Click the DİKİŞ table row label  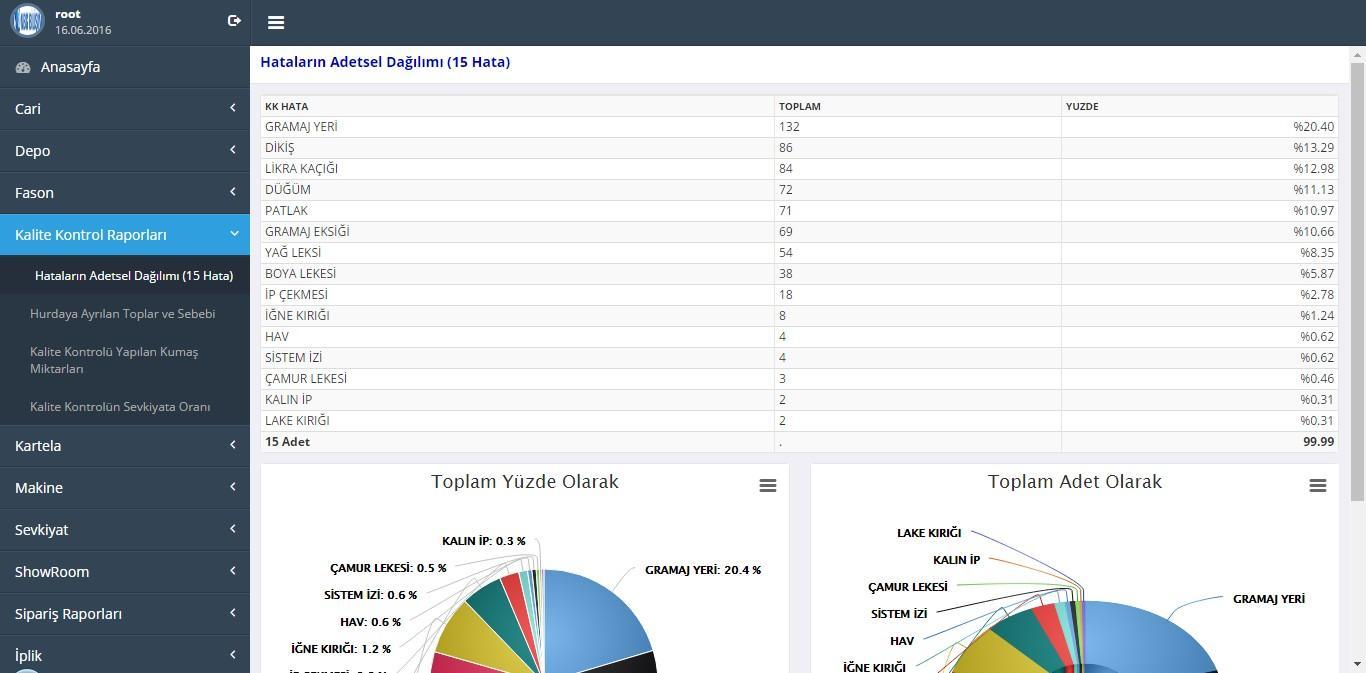279,148
